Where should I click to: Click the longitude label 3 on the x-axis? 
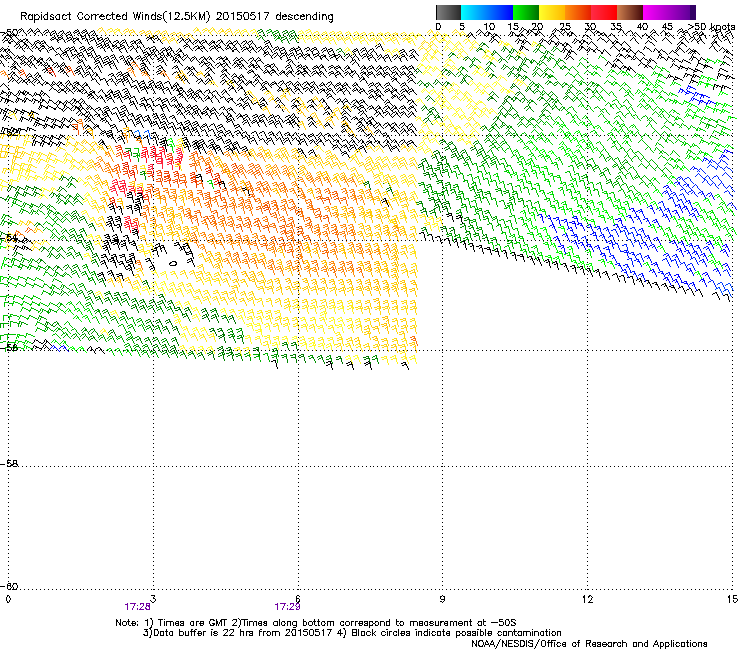click(x=153, y=599)
